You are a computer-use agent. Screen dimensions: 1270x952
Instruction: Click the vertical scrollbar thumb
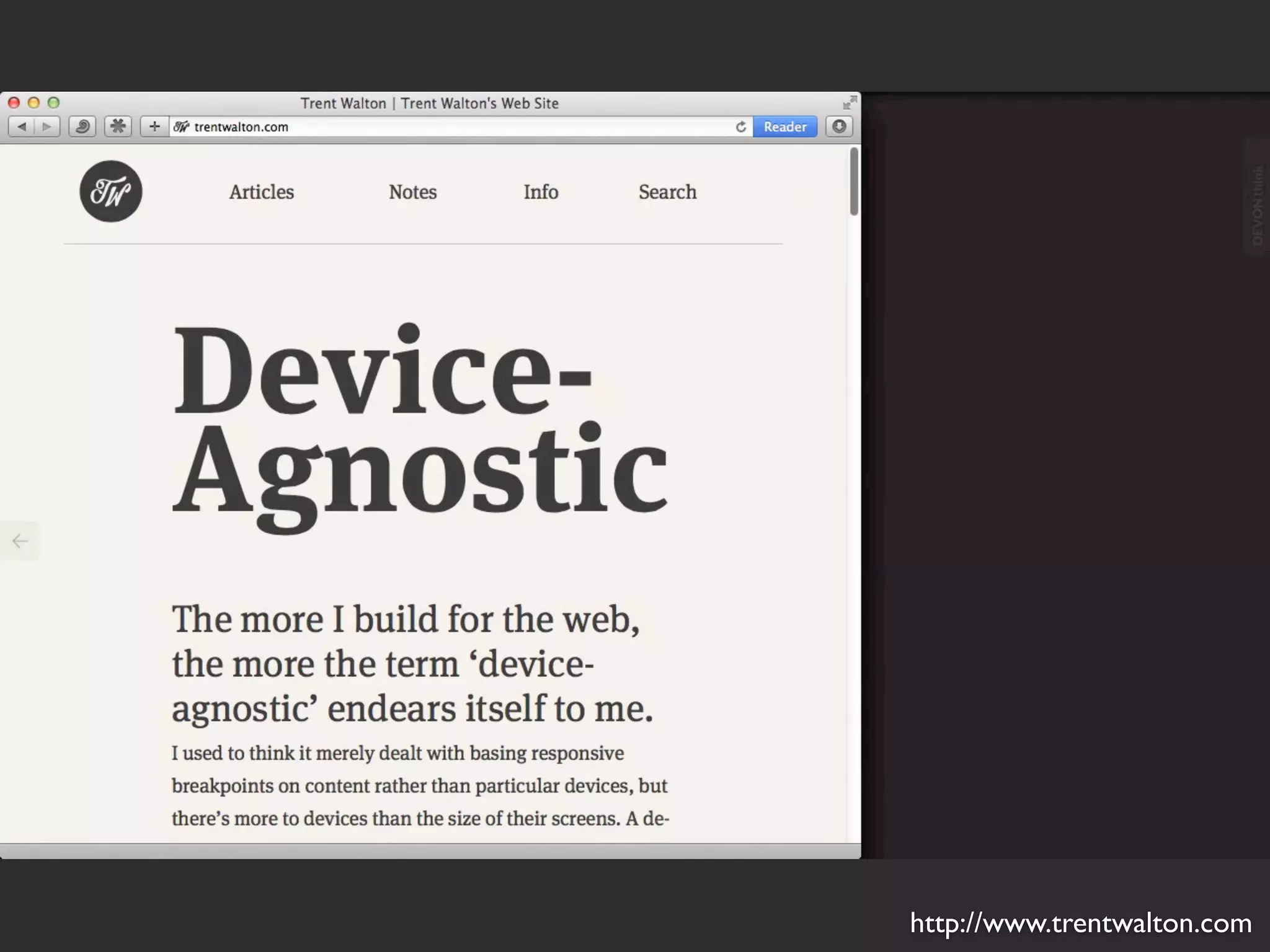pos(854,181)
